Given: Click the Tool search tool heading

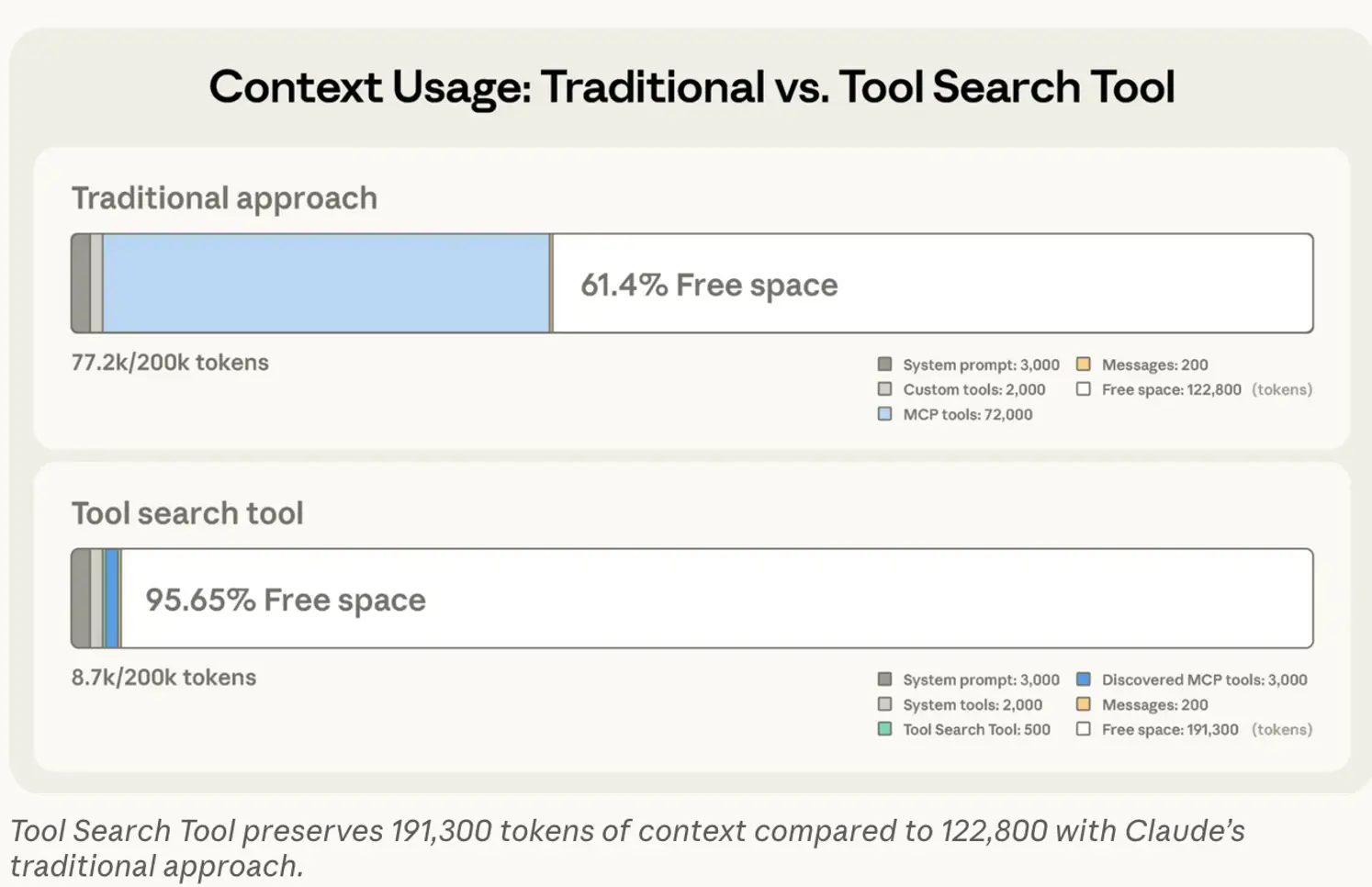Looking at the screenshot, I should 187,513.
